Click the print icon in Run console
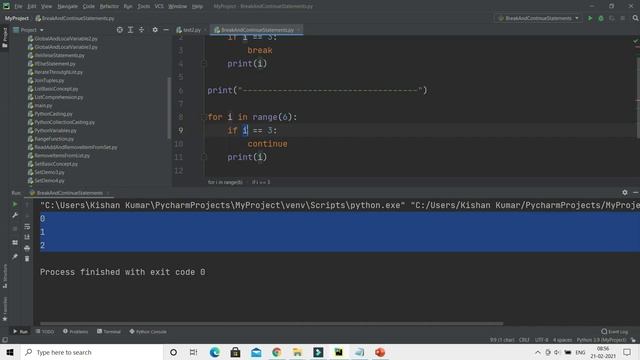 [27, 248]
